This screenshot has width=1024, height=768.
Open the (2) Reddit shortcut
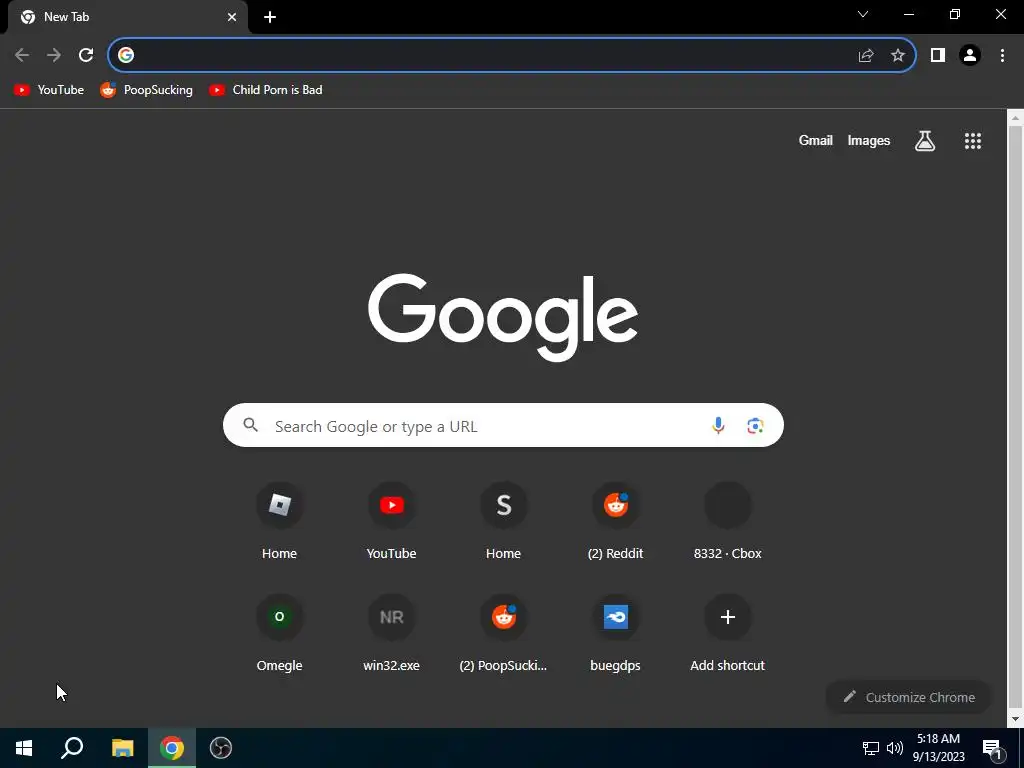(x=616, y=521)
